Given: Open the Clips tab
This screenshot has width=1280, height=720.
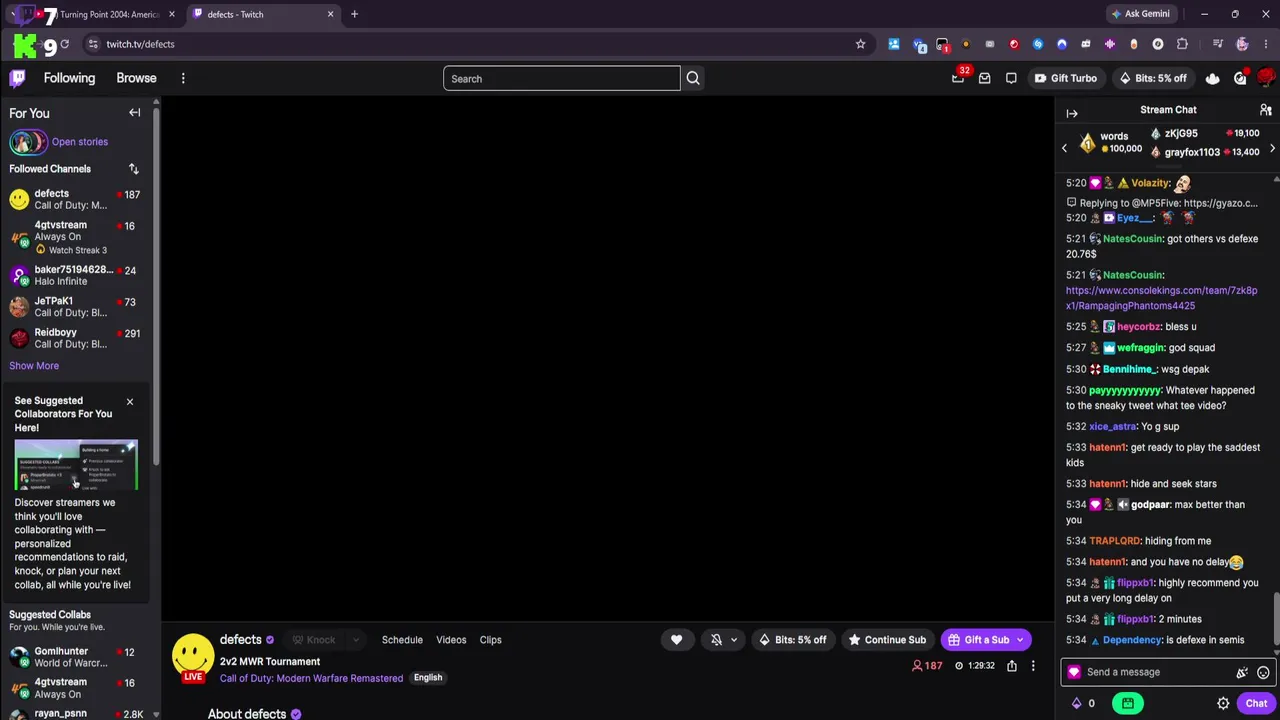Looking at the screenshot, I should 490,640.
